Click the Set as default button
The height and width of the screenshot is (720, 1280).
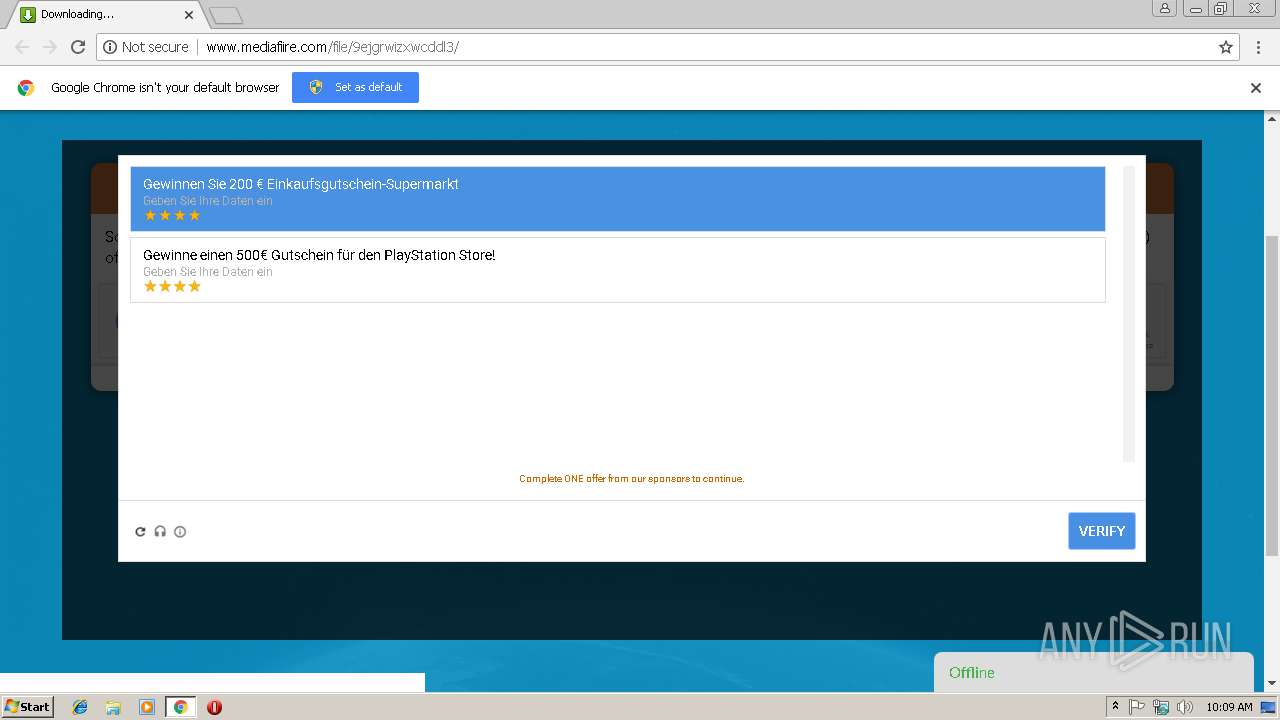click(355, 87)
